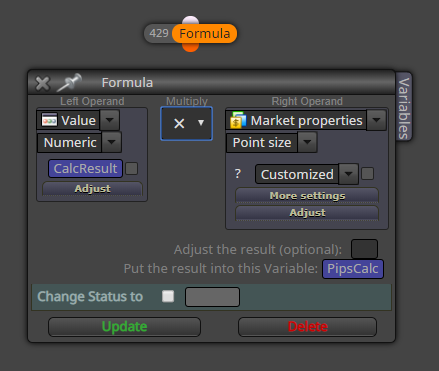The width and height of the screenshot is (439, 371).
Task: Select the orange Formula block
Action: pyautogui.click(x=204, y=33)
